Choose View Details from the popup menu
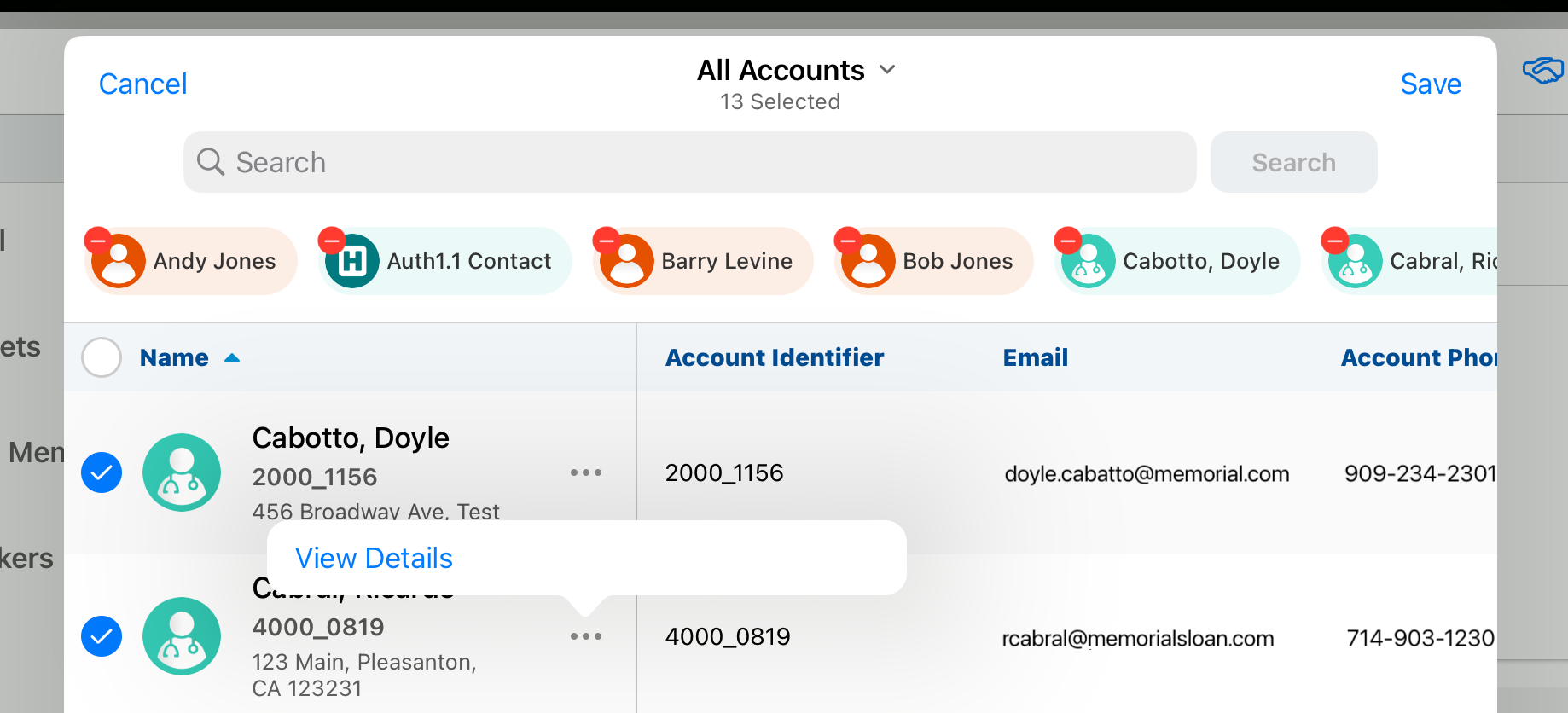 tap(374, 558)
